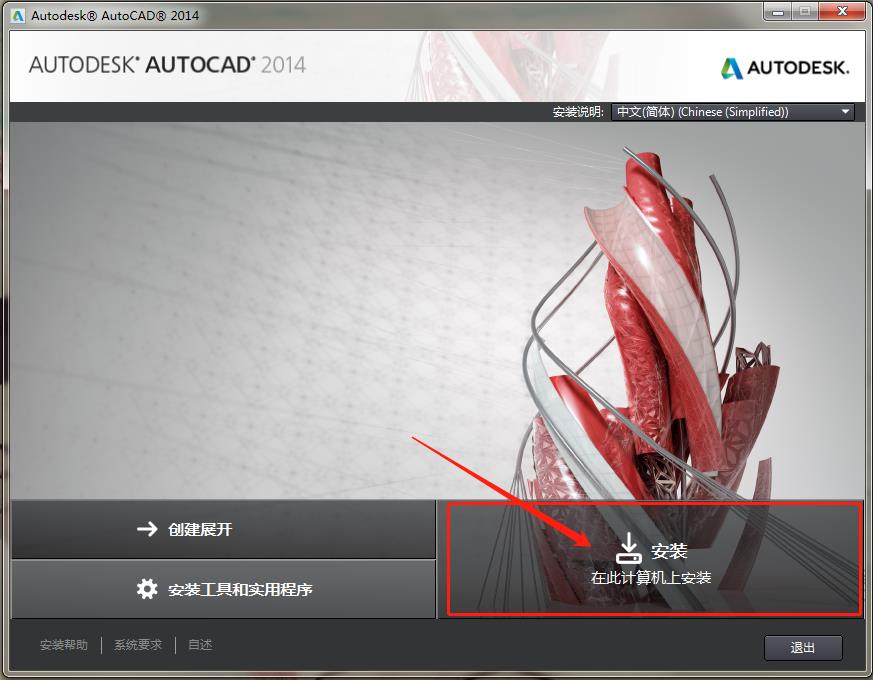Click the Autodesk logo in header
This screenshot has width=873, height=680.
point(785,68)
